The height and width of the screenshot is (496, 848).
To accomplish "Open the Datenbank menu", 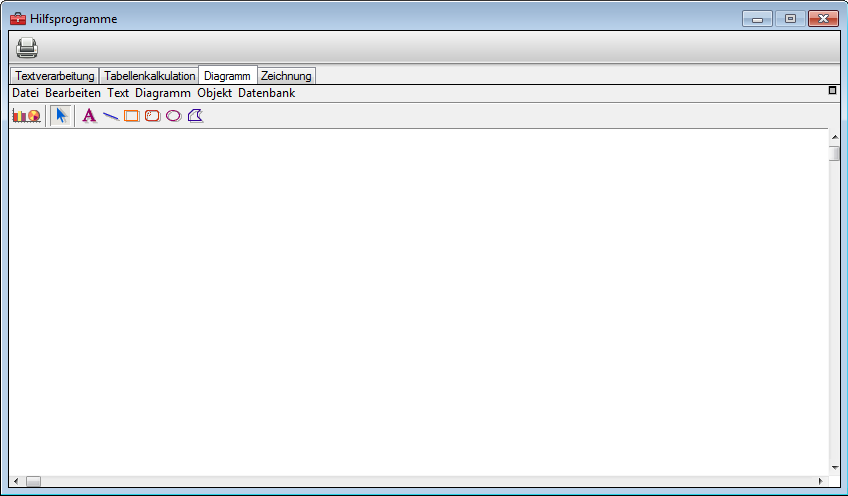I will click(x=266, y=93).
